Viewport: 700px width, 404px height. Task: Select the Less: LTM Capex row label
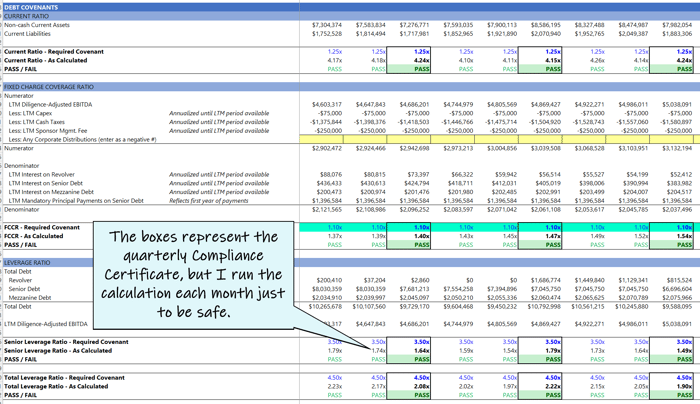(40, 112)
